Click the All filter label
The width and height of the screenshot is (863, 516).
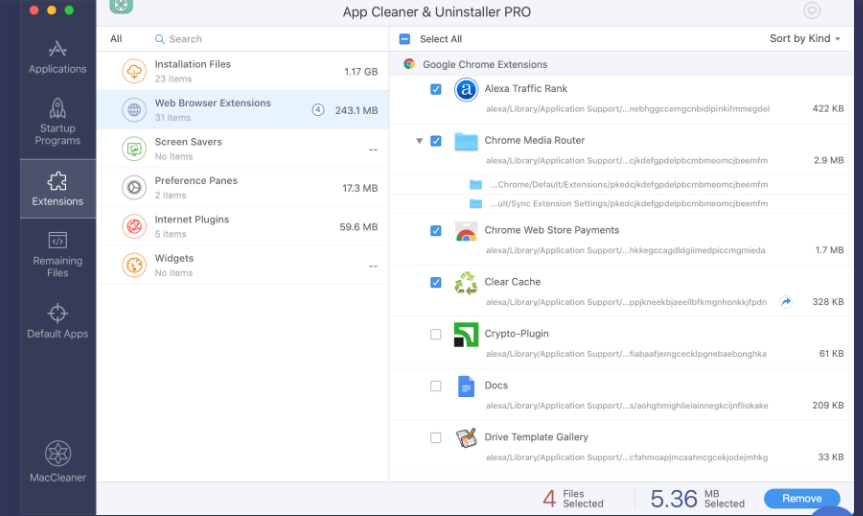116,39
